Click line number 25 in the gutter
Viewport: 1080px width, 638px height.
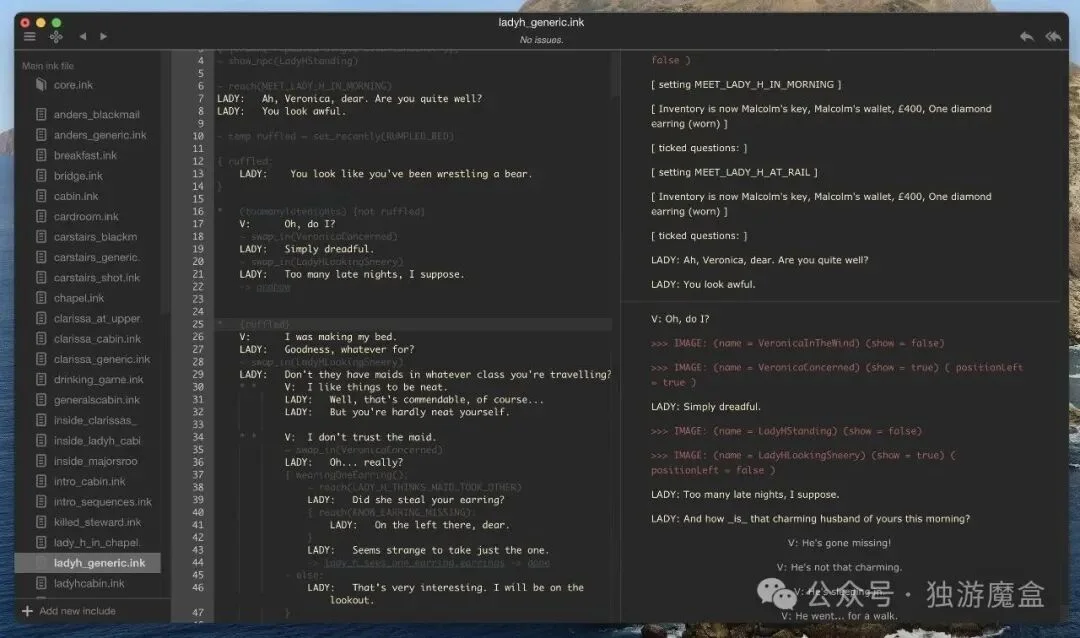coord(198,324)
